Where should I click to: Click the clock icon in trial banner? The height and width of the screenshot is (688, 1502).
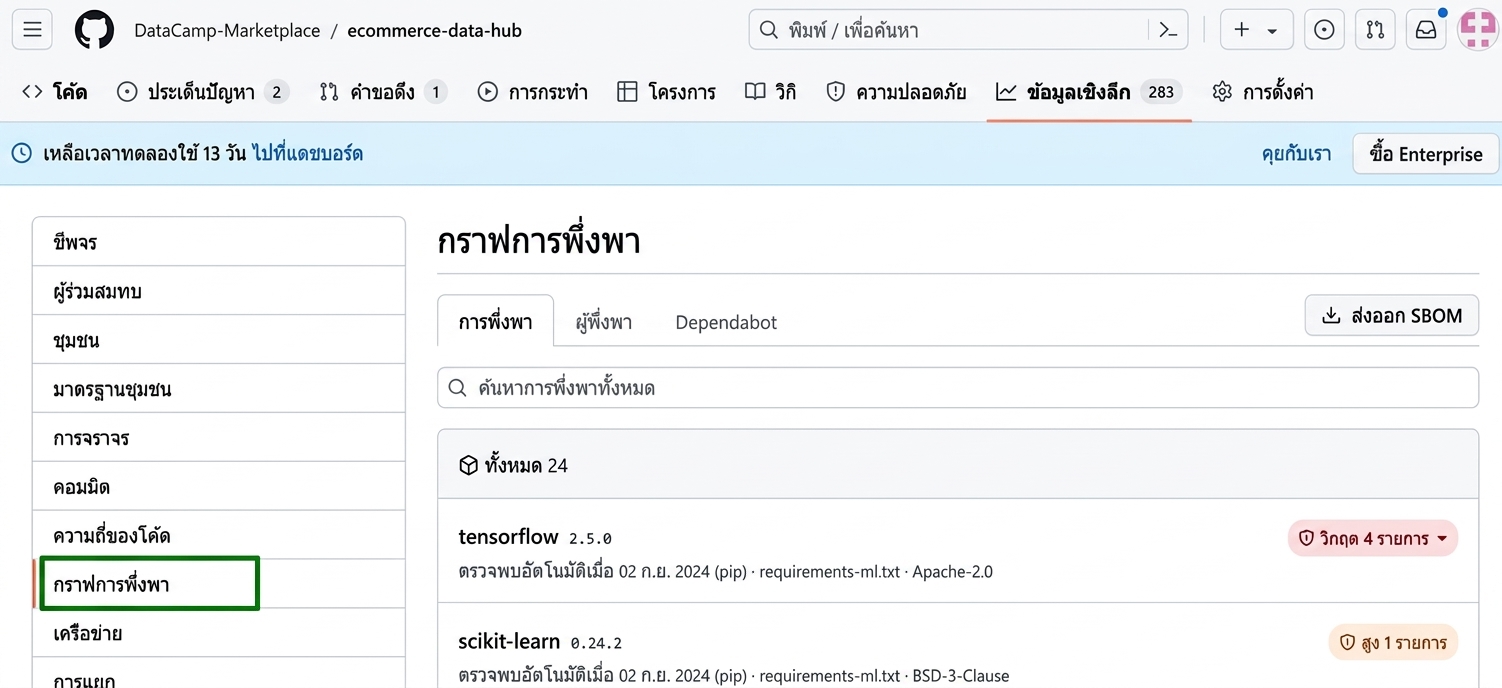click(x=21, y=154)
